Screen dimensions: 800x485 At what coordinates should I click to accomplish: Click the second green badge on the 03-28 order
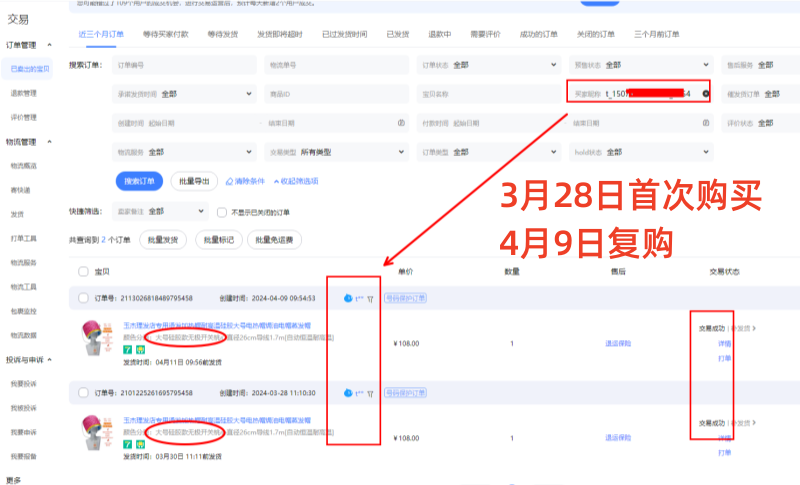(140, 444)
